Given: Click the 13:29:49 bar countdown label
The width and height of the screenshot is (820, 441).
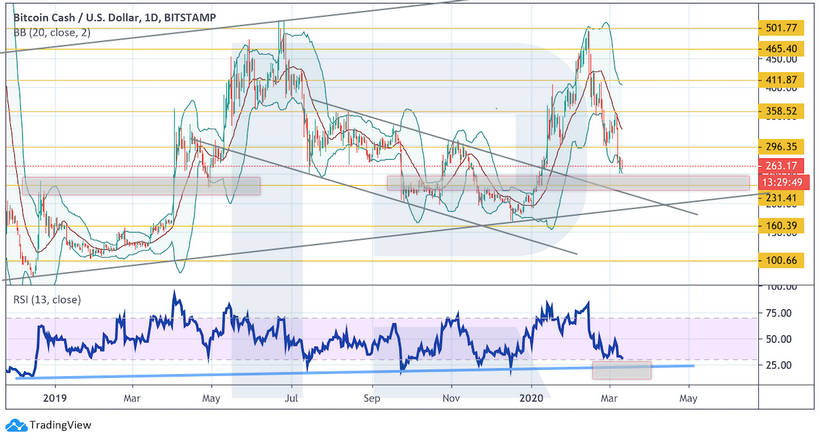Looking at the screenshot, I should 781,181.
